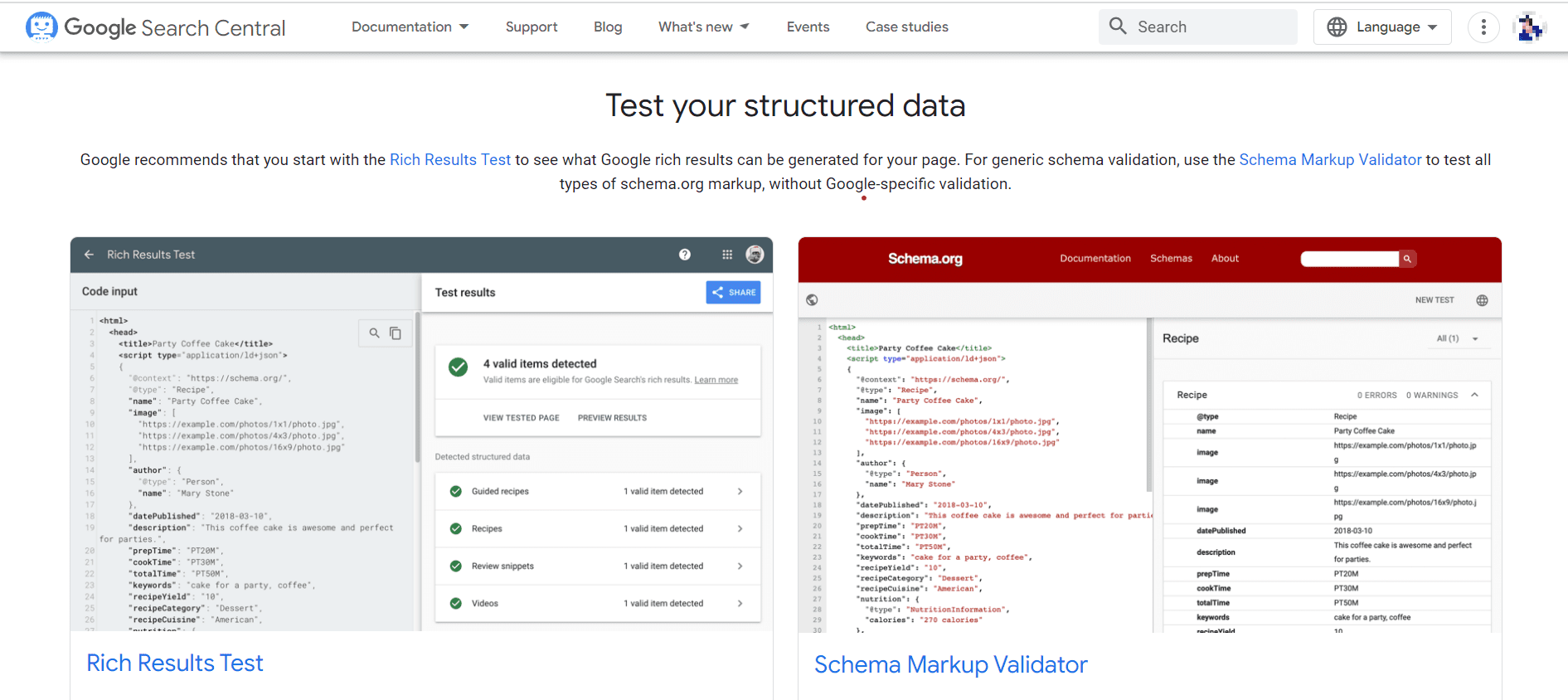Open the Blog menu item

point(608,27)
